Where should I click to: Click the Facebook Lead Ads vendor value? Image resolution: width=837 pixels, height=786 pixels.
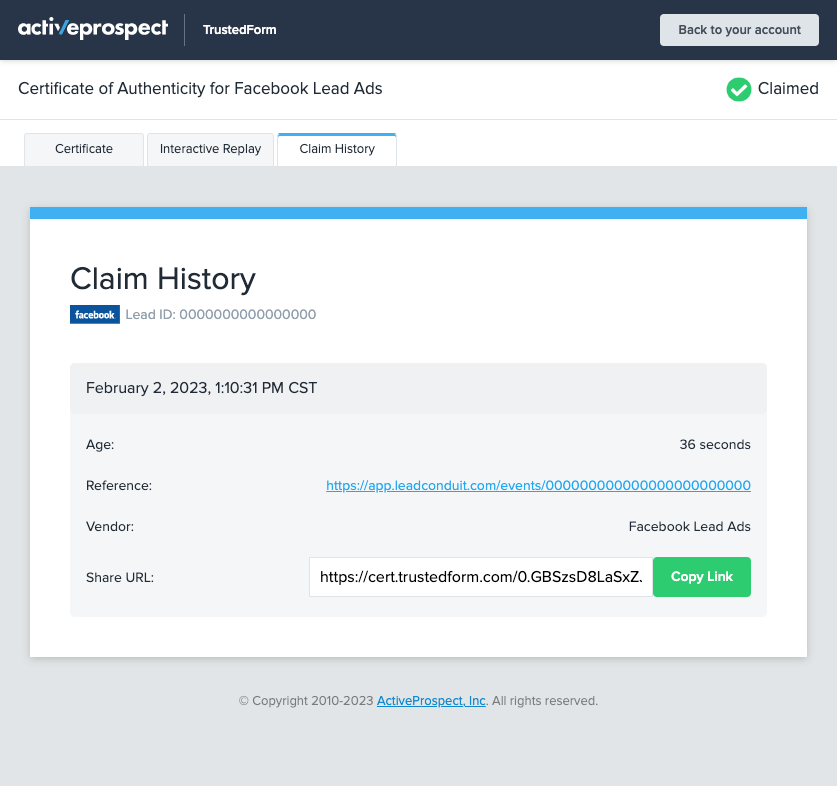689,526
